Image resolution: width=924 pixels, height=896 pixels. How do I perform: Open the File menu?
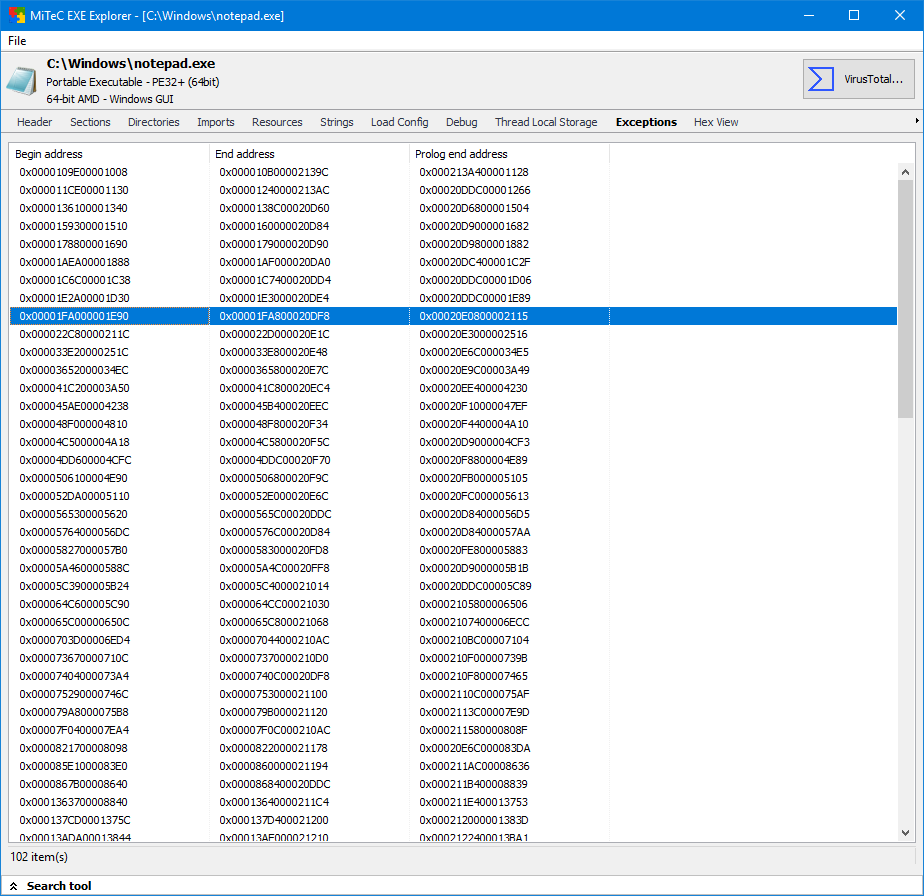click(17, 41)
